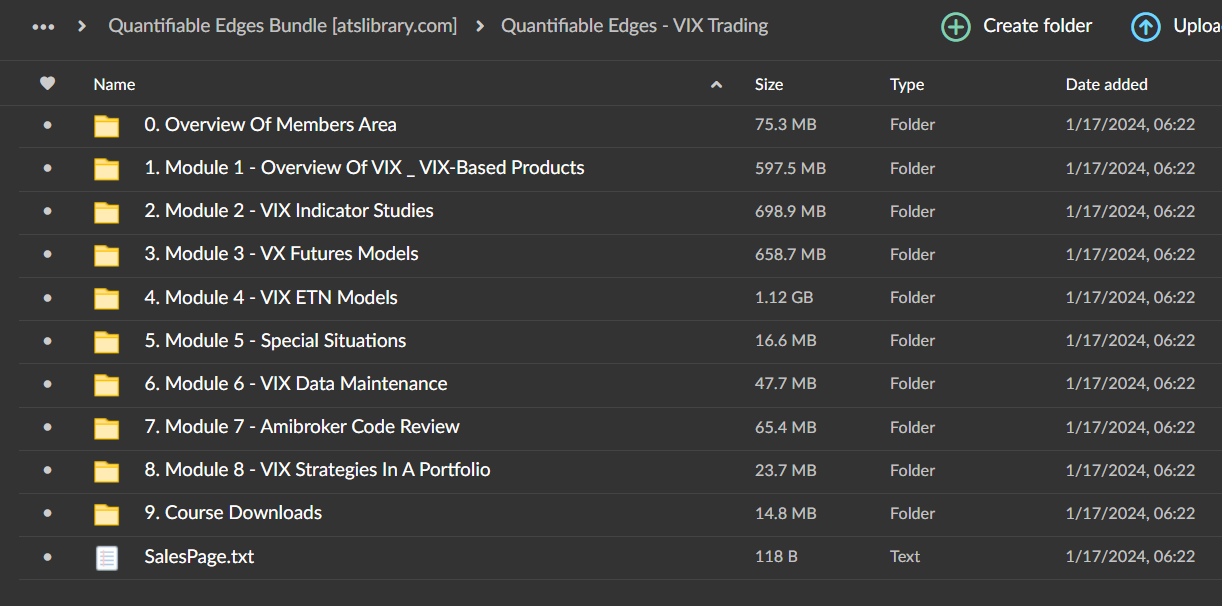This screenshot has height=606, width=1222.
Task: Sort the list by Size column
Action: coord(769,85)
